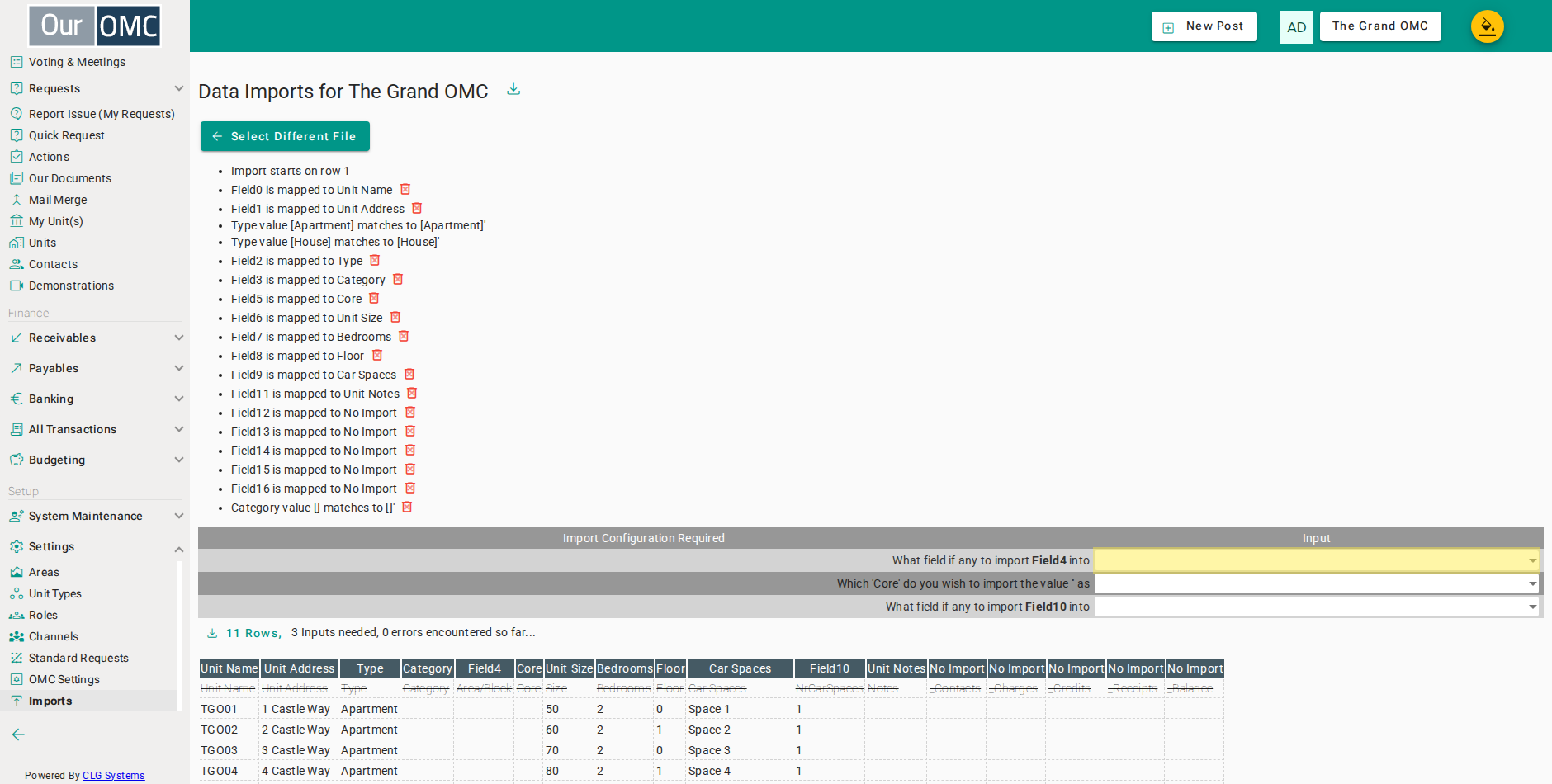Viewport: 1552px width, 784px height.
Task: Click the AD user avatar
Action: click(x=1296, y=26)
